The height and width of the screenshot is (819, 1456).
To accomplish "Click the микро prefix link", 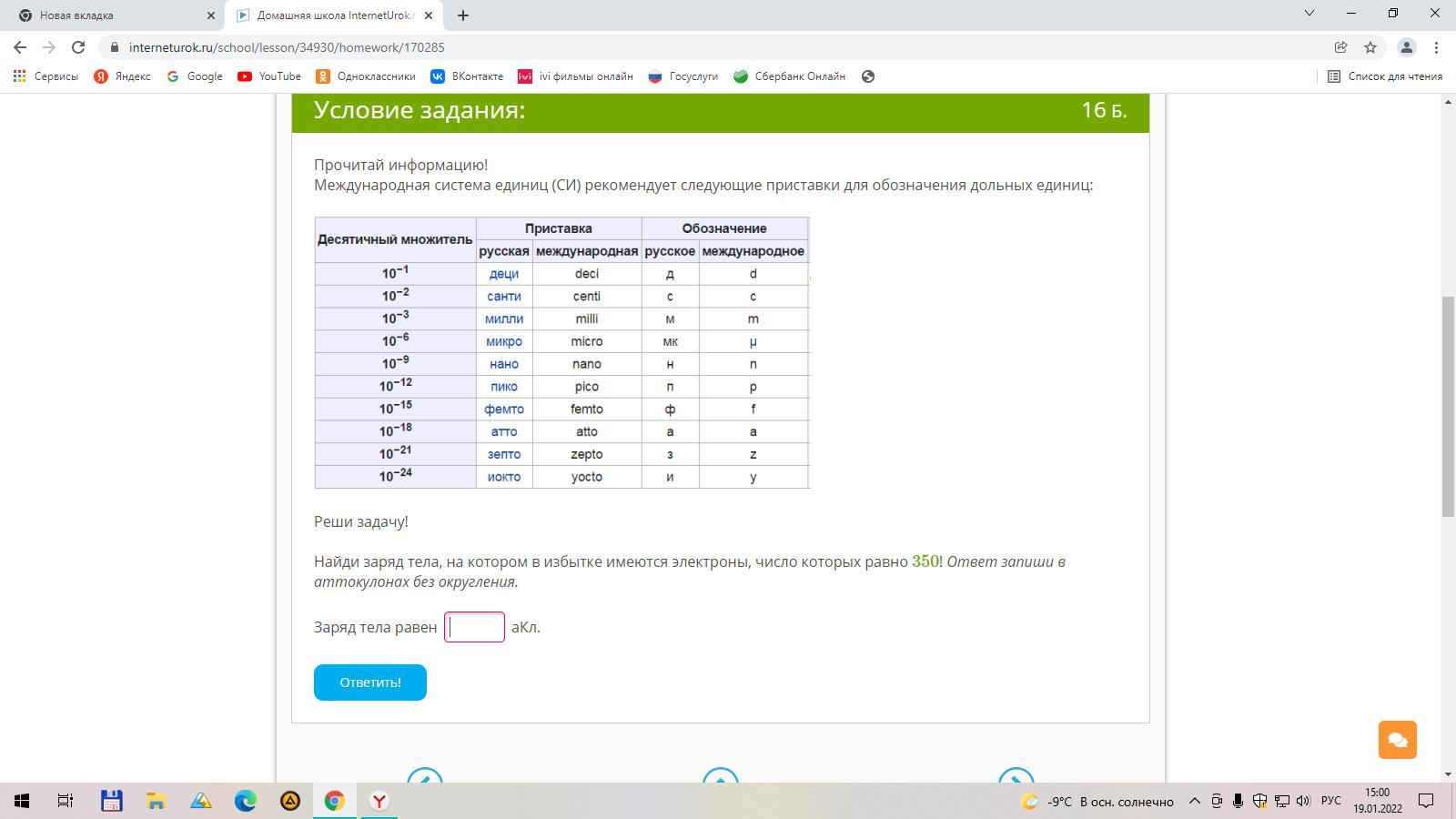I will 503,342.
